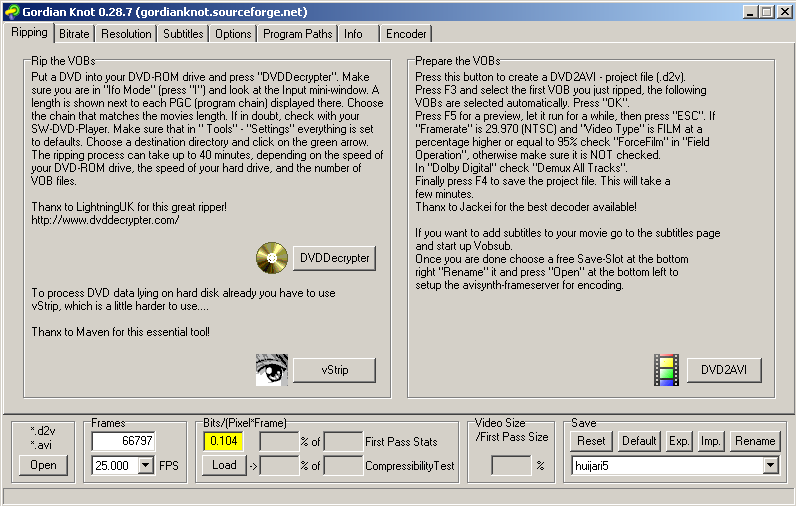Click the vStrip eye icon

point(272,370)
